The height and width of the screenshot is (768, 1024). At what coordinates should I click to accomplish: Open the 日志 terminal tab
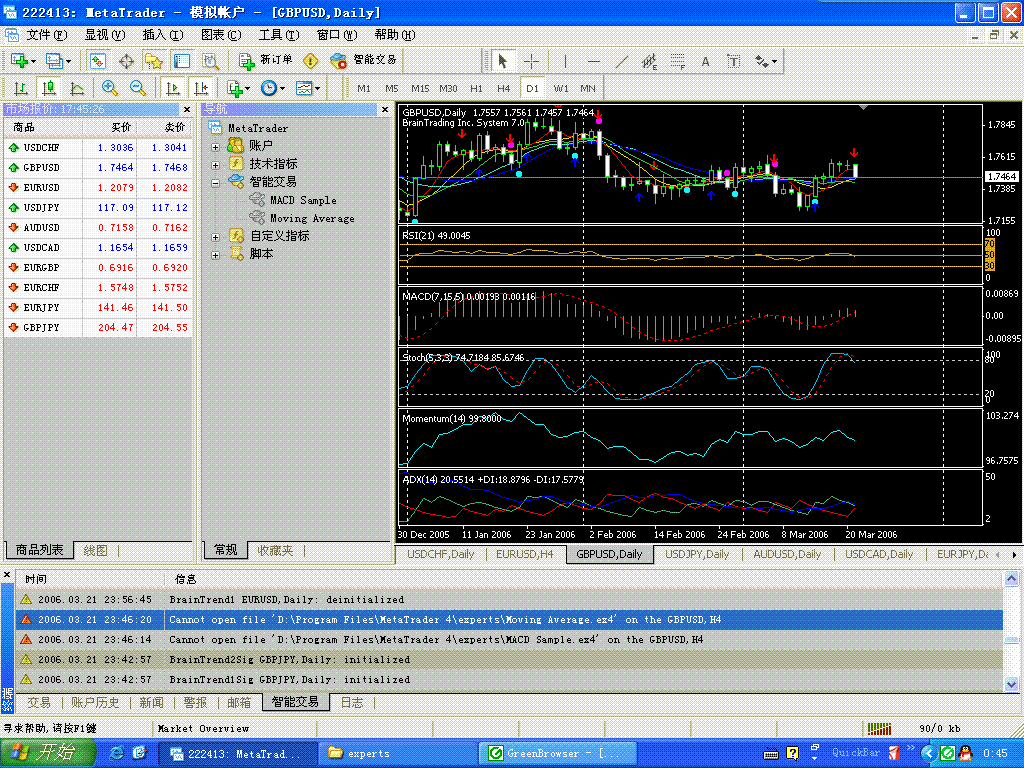(352, 703)
